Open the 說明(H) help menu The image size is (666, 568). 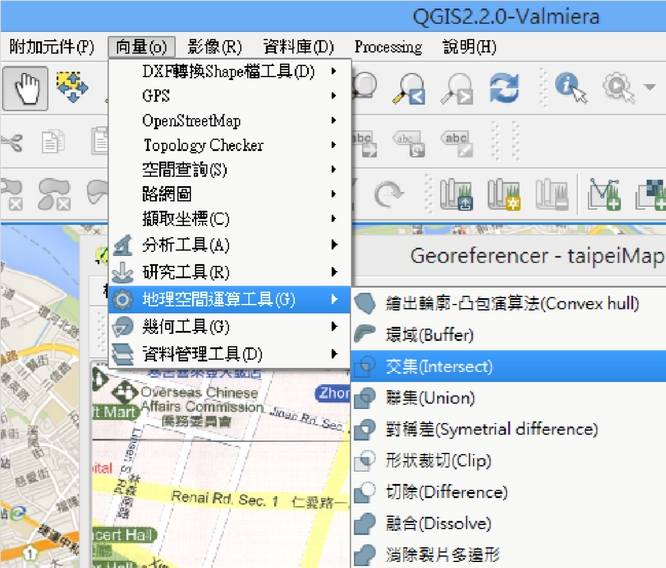pyautogui.click(x=469, y=47)
